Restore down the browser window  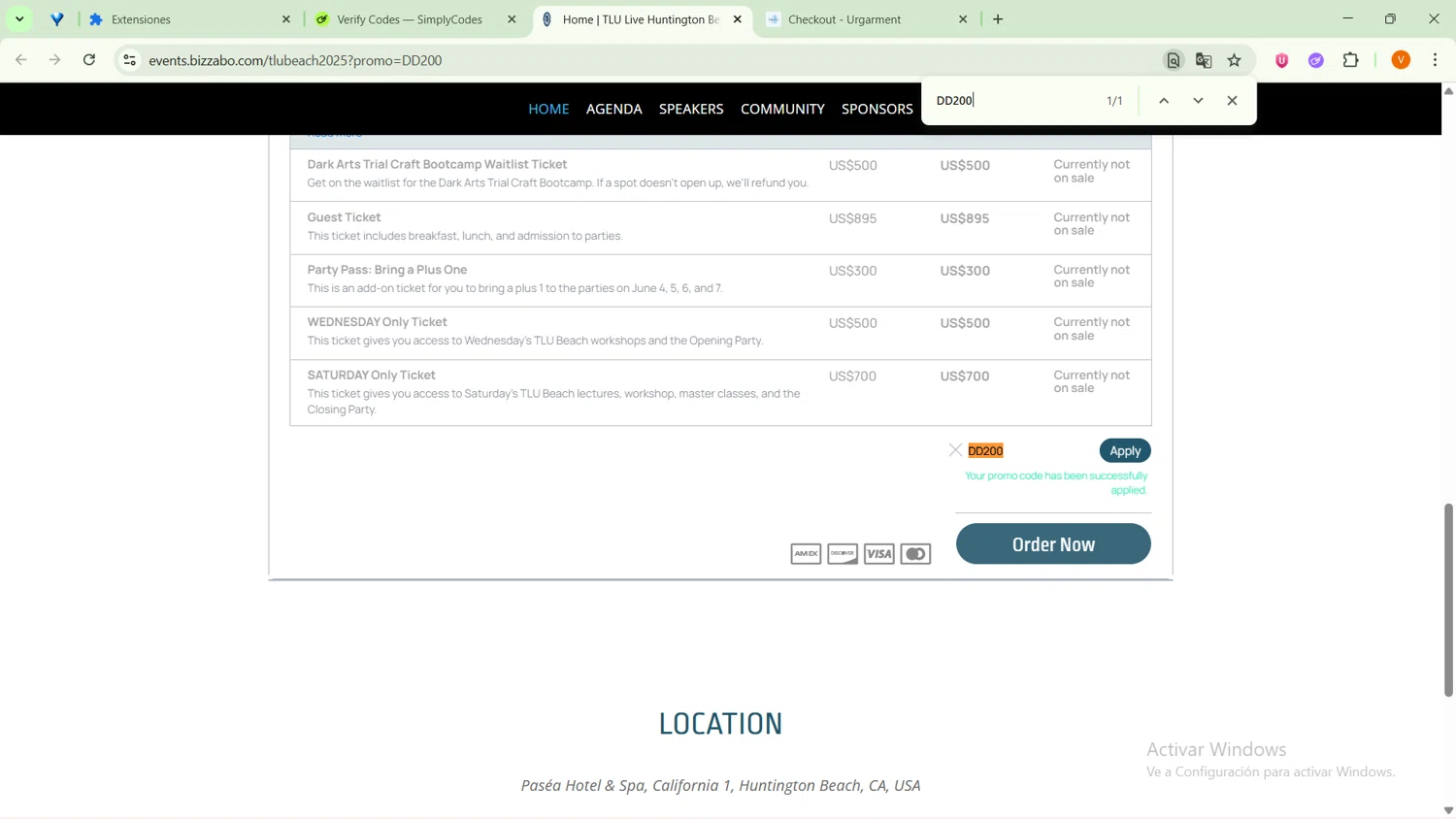(x=1390, y=18)
